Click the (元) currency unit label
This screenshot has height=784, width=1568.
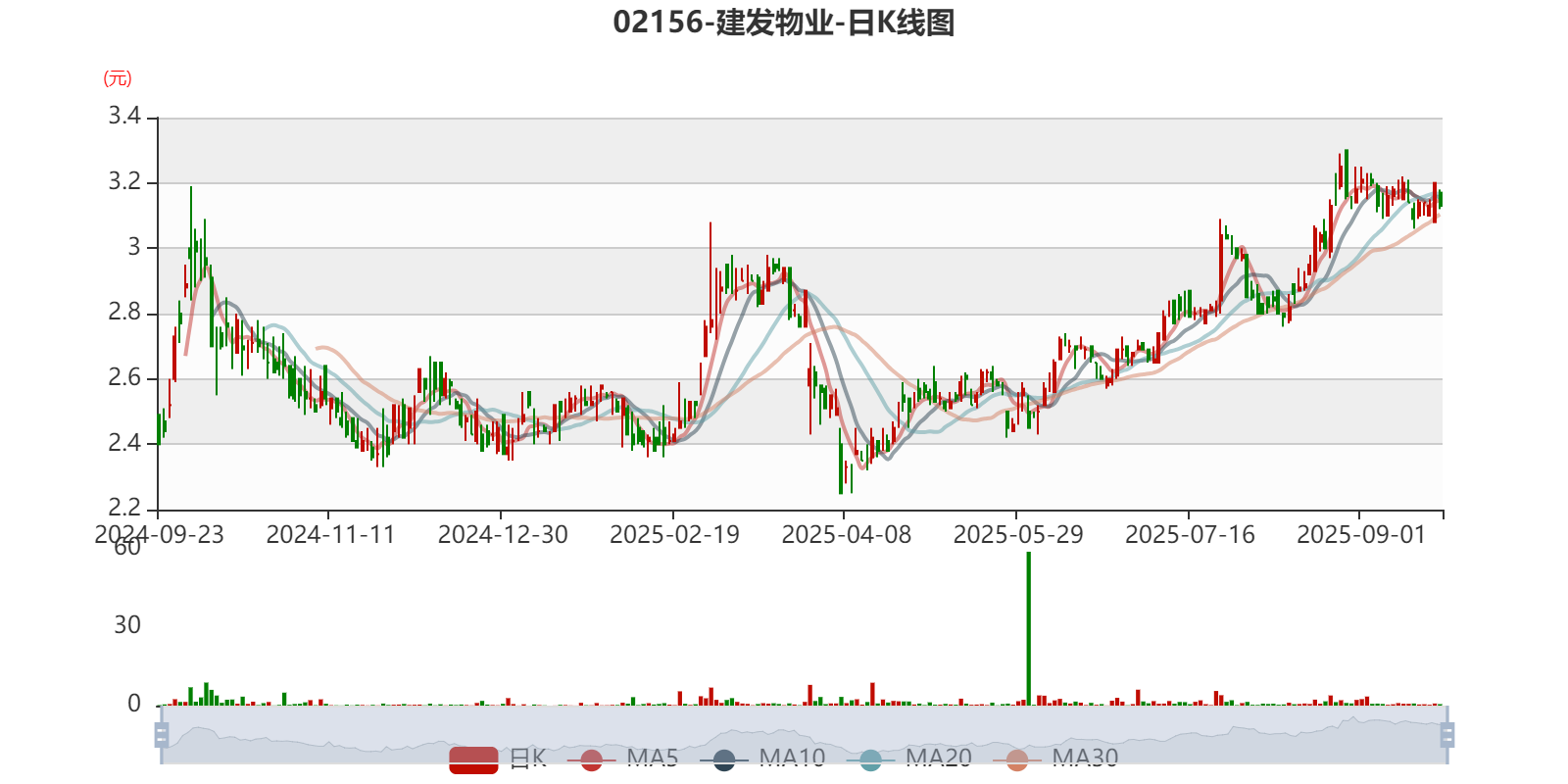[x=118, y=78]
